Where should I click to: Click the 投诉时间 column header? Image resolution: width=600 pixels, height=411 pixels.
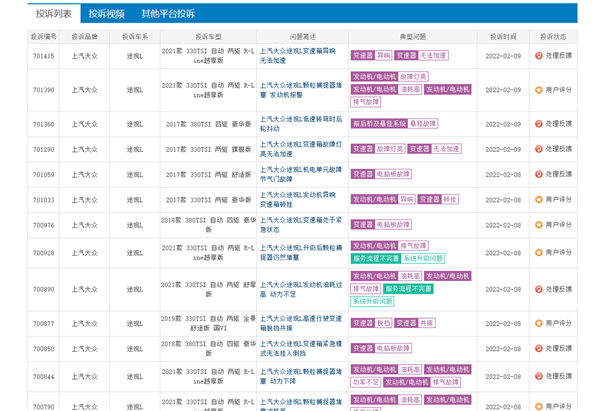504,37
